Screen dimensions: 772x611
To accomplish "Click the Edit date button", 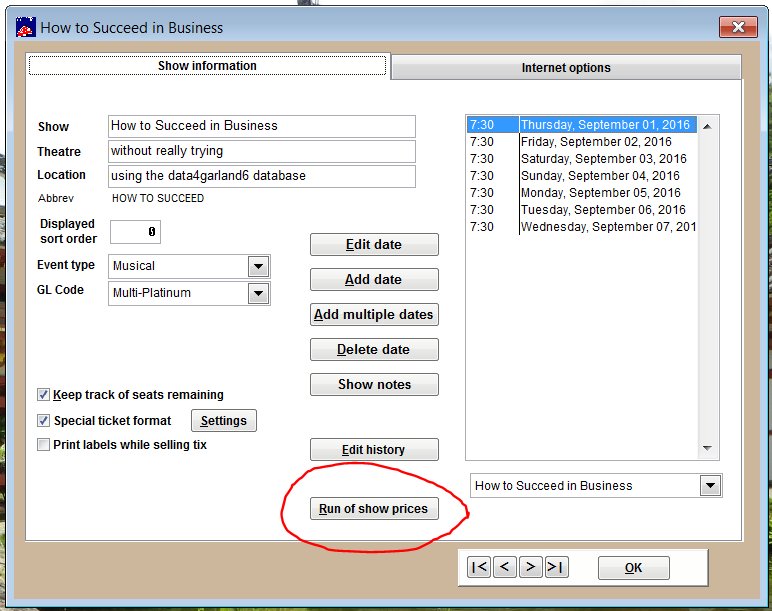I will (x=374, y=244).
